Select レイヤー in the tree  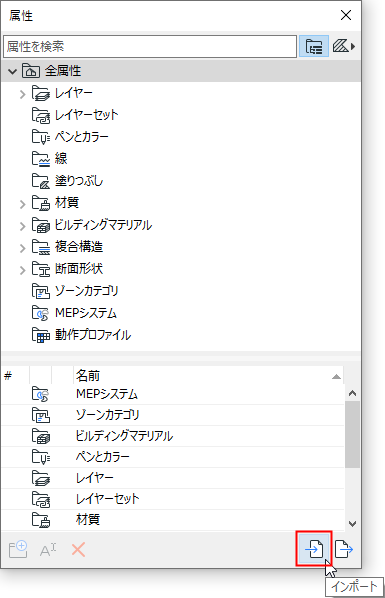point(74,93)
